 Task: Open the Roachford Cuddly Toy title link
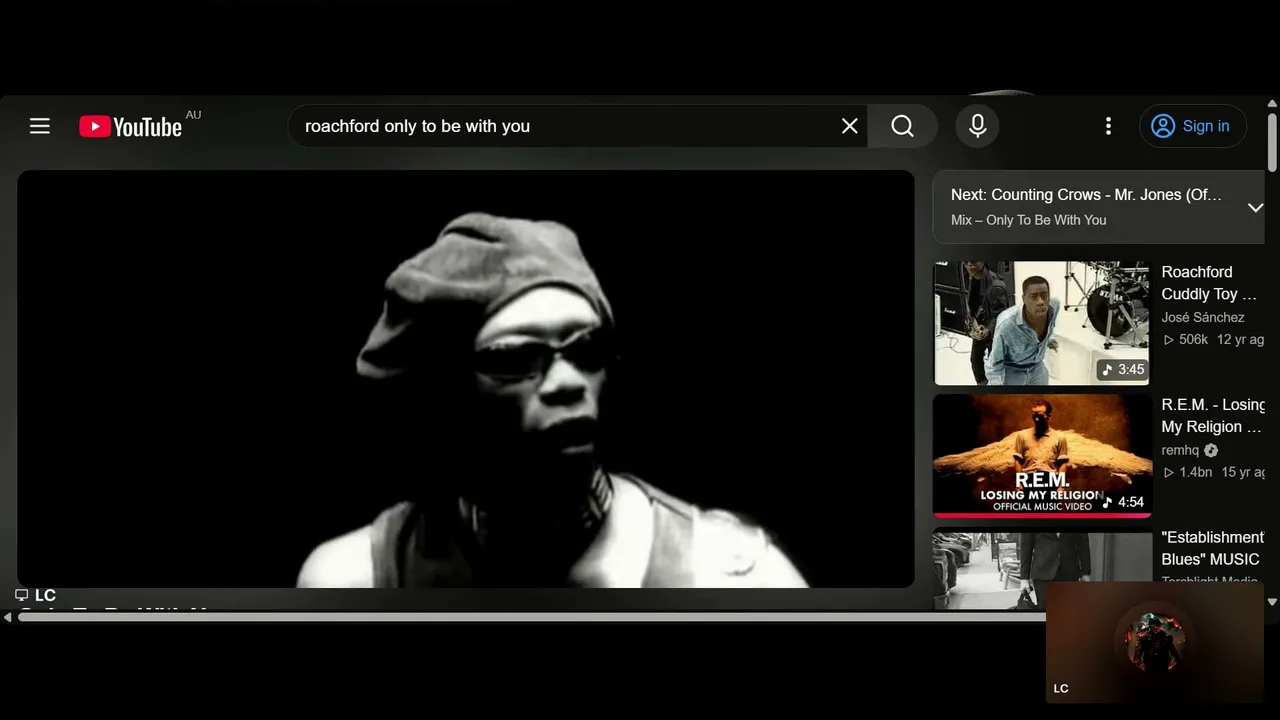pyautogui.click(x=1209, y=283)
